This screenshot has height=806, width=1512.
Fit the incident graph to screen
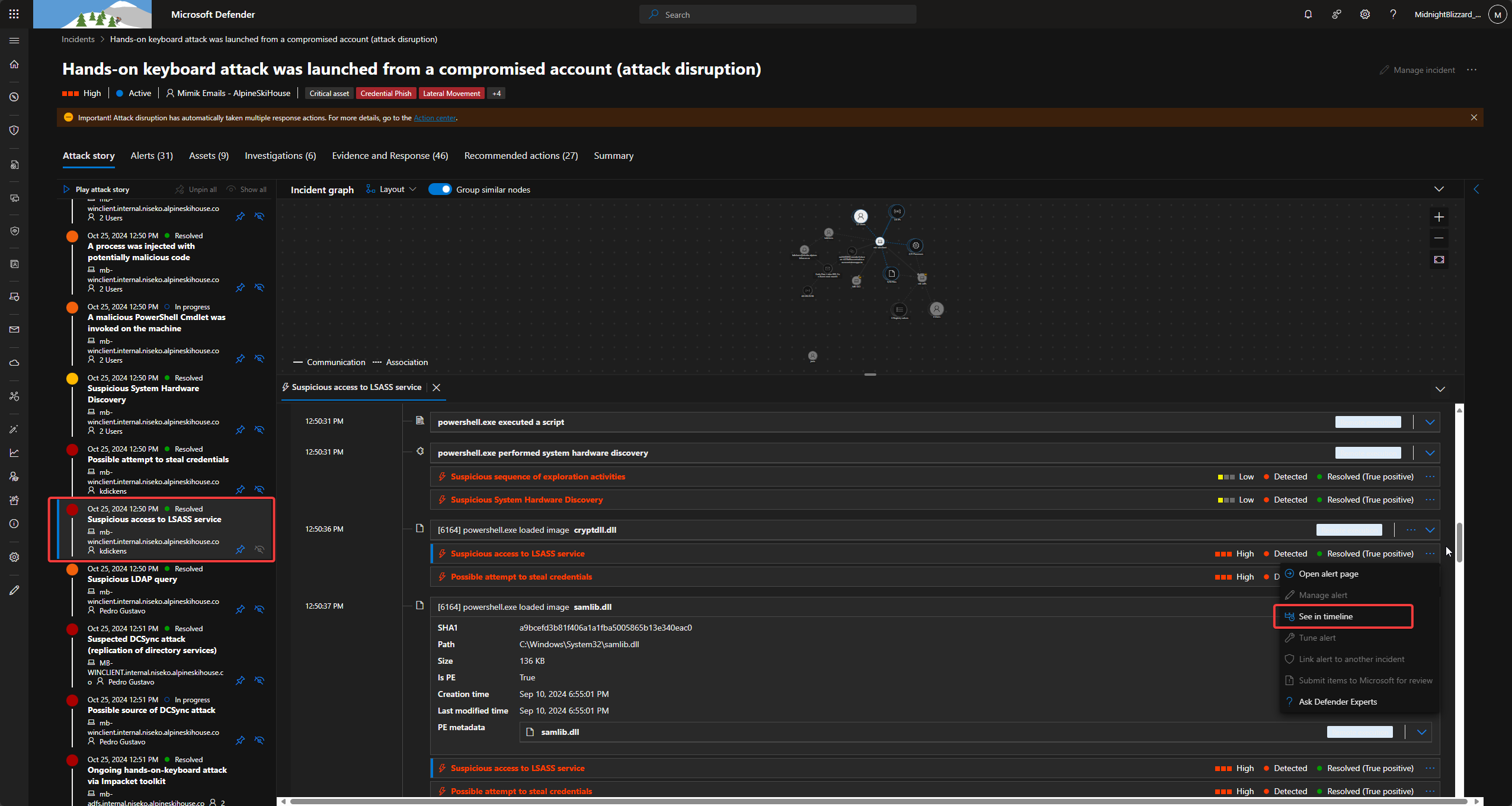pyautogui.click(x=1439, y=259)
